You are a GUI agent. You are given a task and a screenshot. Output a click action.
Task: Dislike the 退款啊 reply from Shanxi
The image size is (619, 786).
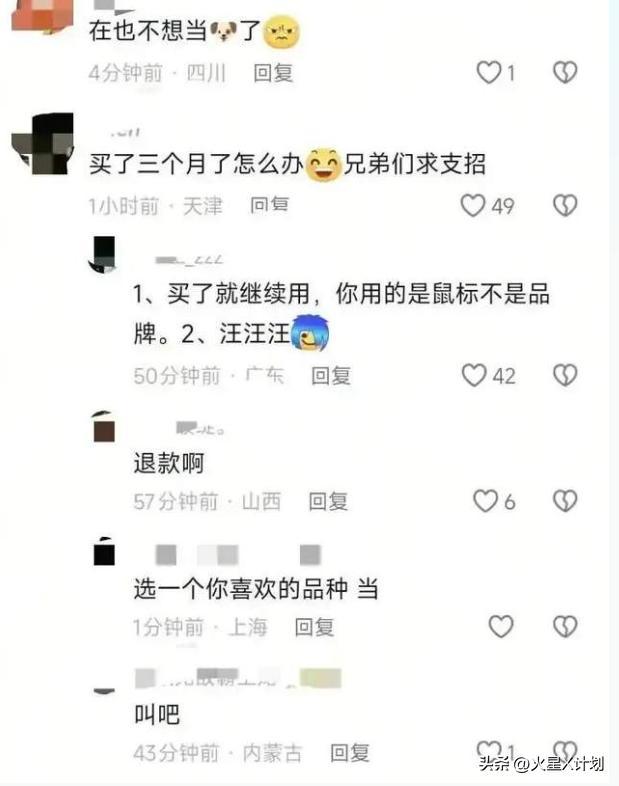pos(565,501)
